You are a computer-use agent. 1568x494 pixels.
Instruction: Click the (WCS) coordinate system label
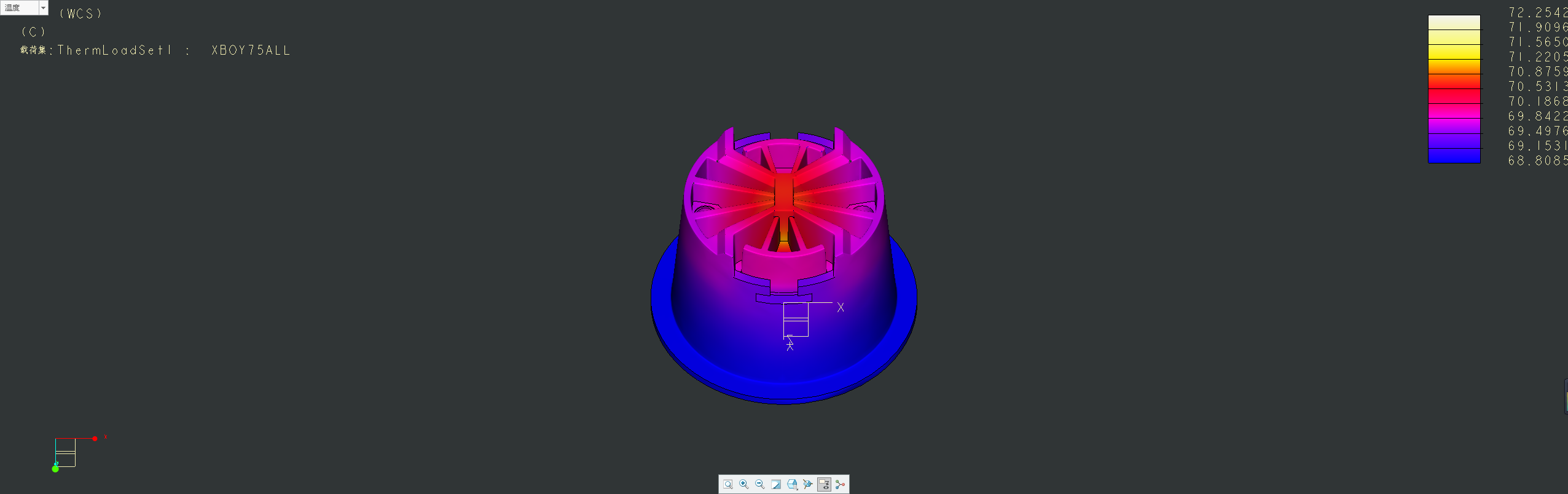[x=80, y=14]
